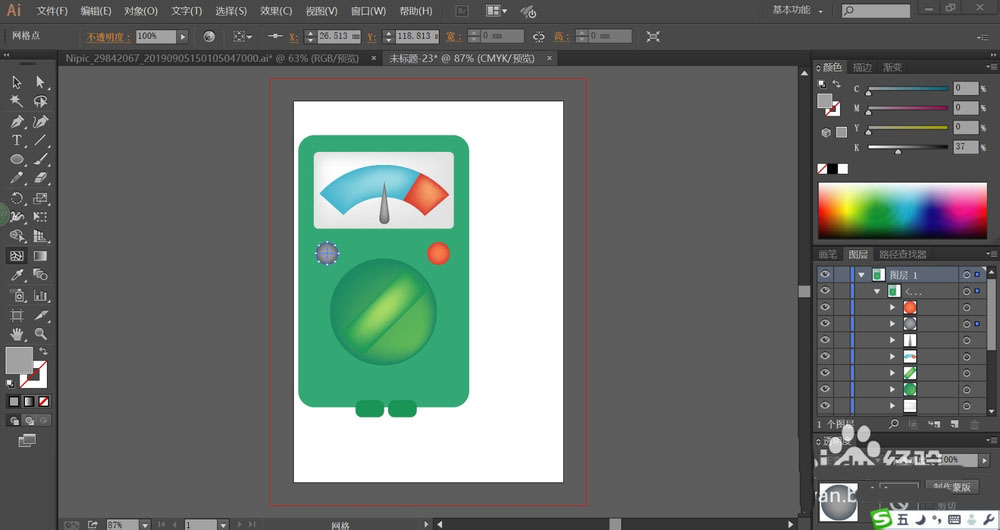Activate the Zoom magnifier tool

click(x=41, y=333)
